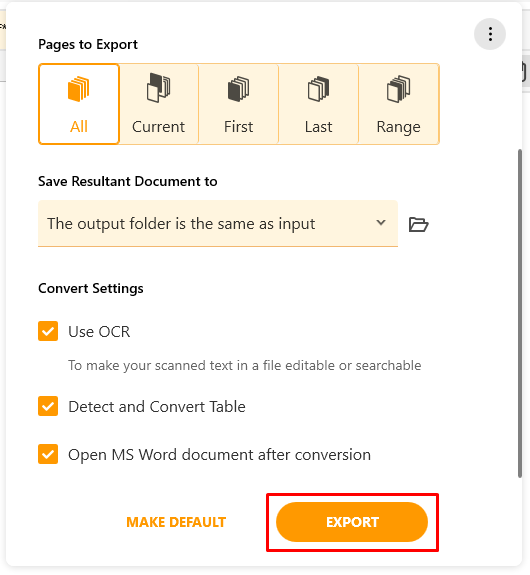Disable Open MS Word document after conversion
The image size is (530, 575).
point(48,454)
